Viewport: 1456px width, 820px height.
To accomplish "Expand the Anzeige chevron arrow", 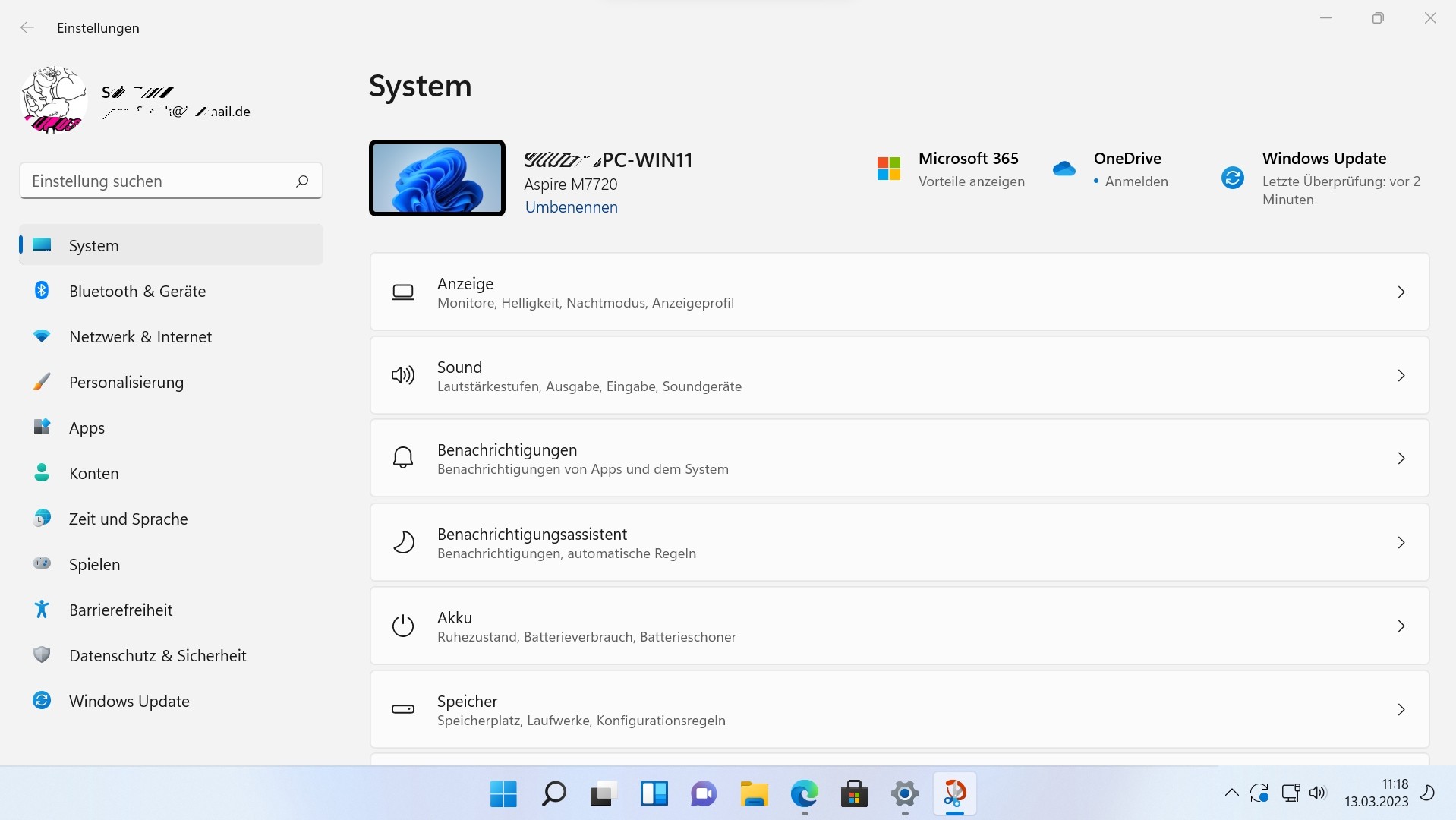I will (x=1401, y=292).
